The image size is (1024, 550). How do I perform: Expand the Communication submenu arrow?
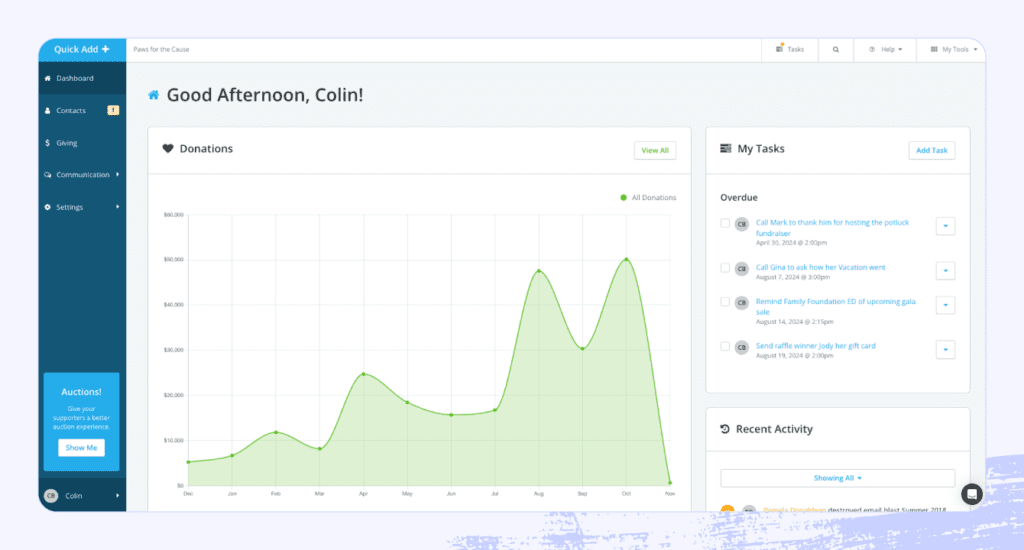click(x=118, y=174)
